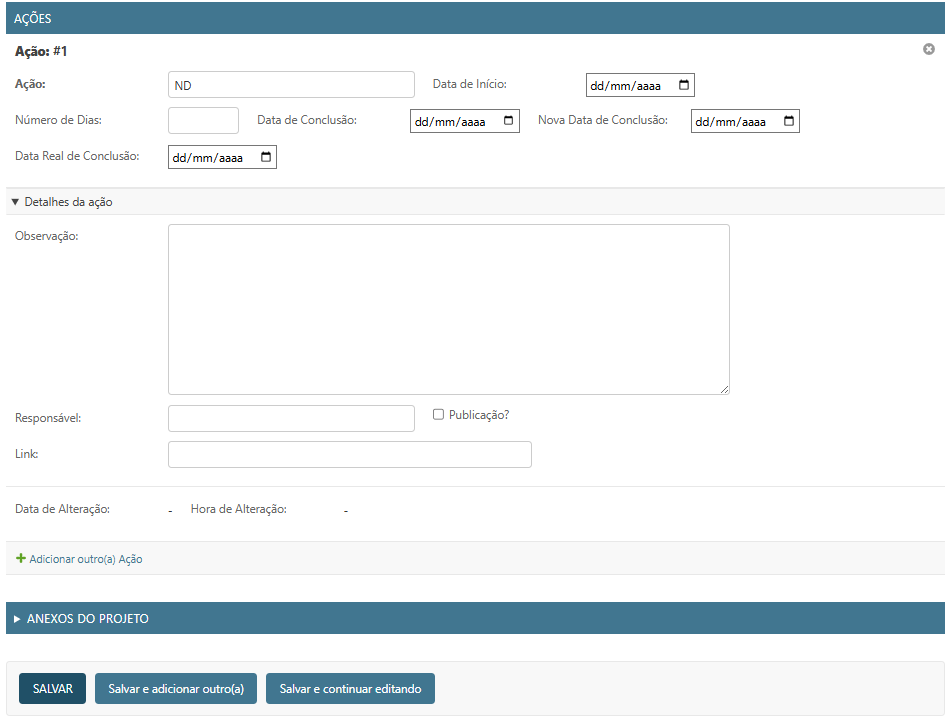Click the 'Hora de Alteração:' label
Viewport: 950px width, 724px height.
click(239, 509)
